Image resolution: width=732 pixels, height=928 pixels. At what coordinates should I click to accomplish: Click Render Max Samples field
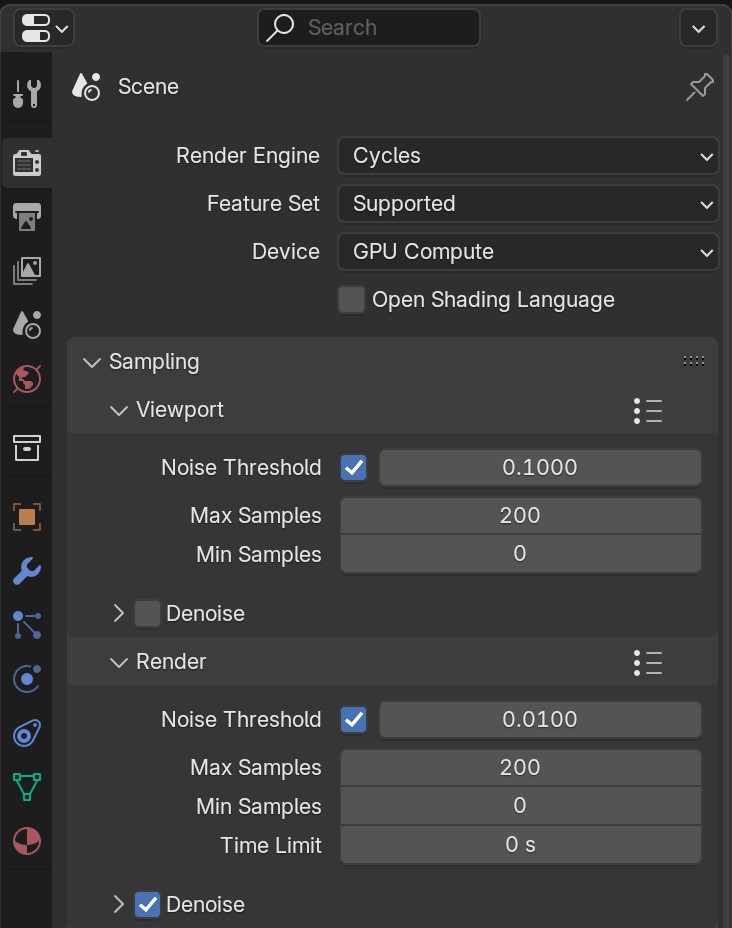521,768
